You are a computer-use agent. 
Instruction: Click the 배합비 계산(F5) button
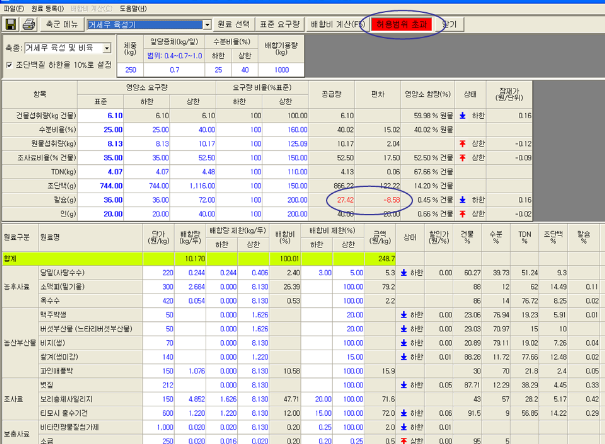[x=337, y=24]
